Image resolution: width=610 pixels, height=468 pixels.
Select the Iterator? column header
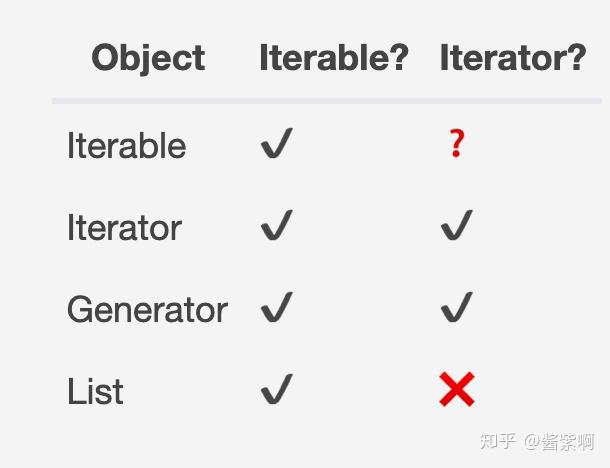click(513, 57)
